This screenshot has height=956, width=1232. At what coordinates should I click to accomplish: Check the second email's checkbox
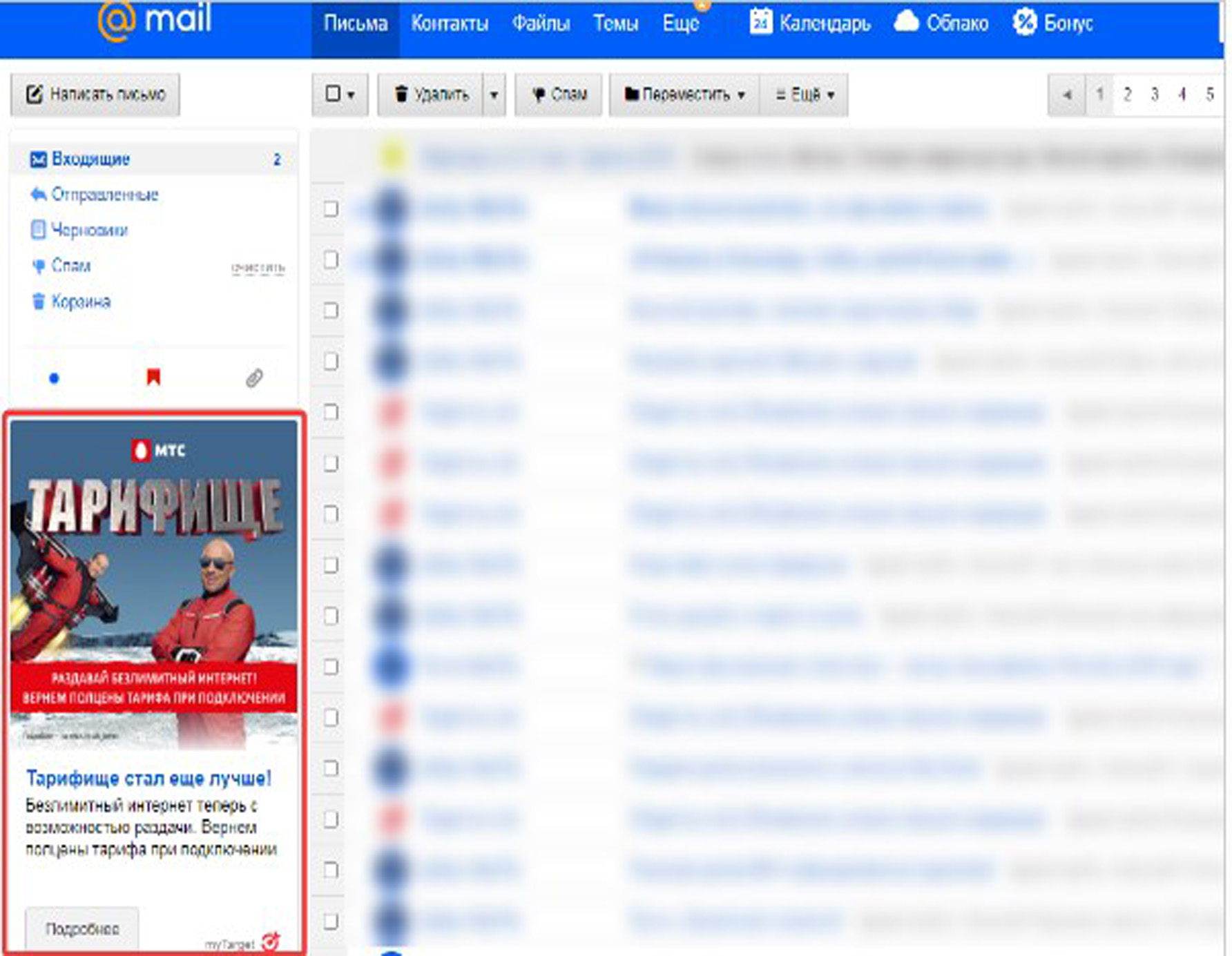(x=331, y=260)
